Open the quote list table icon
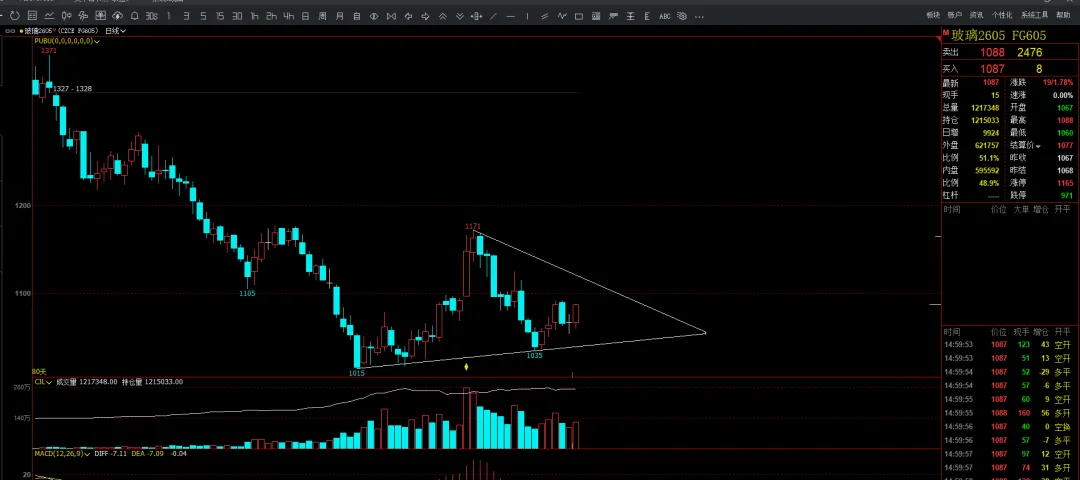Image resolution: width=1080 pixels, height=480 pixels. [32, 15]
